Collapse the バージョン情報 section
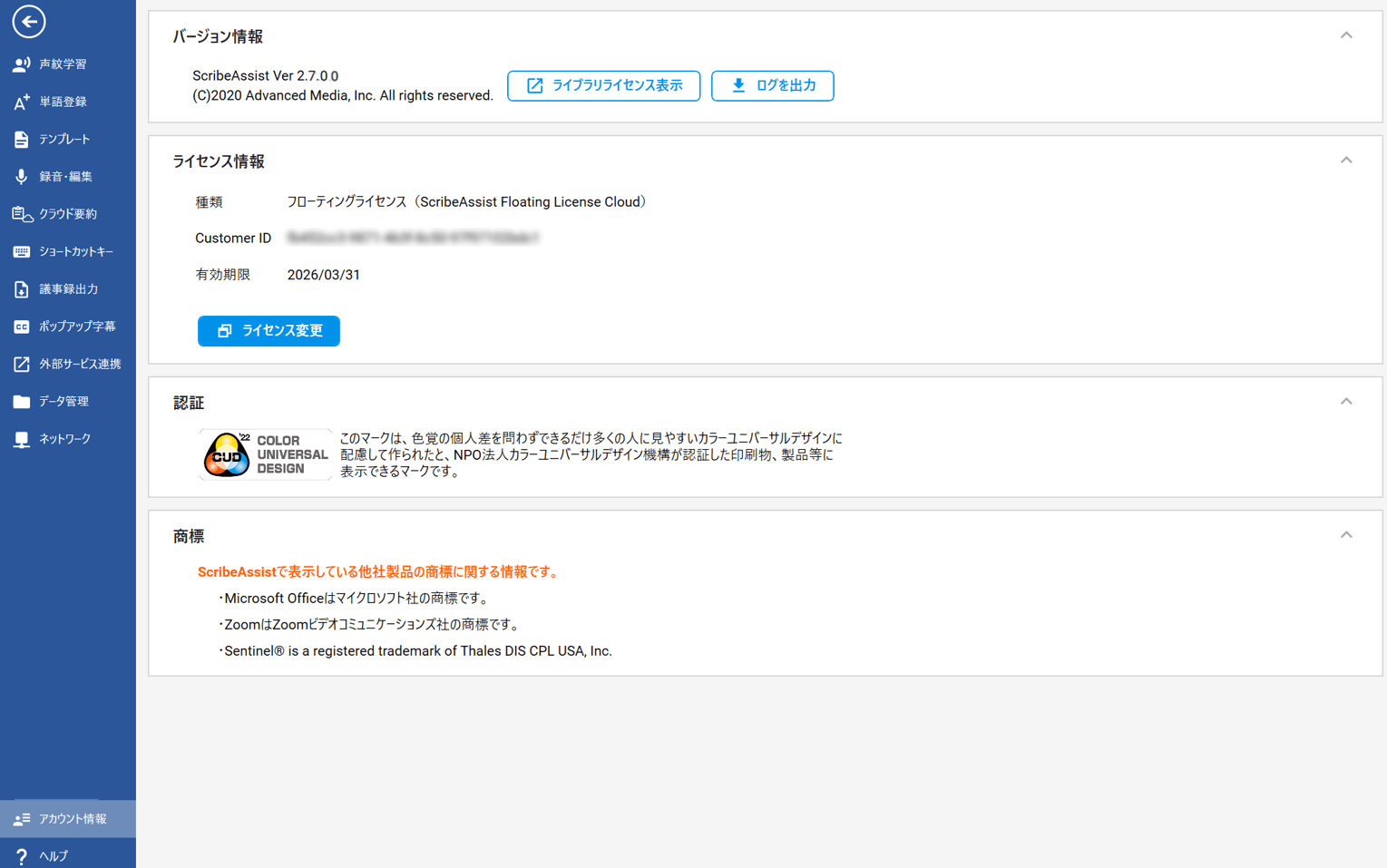 (x=1346, y=35)
